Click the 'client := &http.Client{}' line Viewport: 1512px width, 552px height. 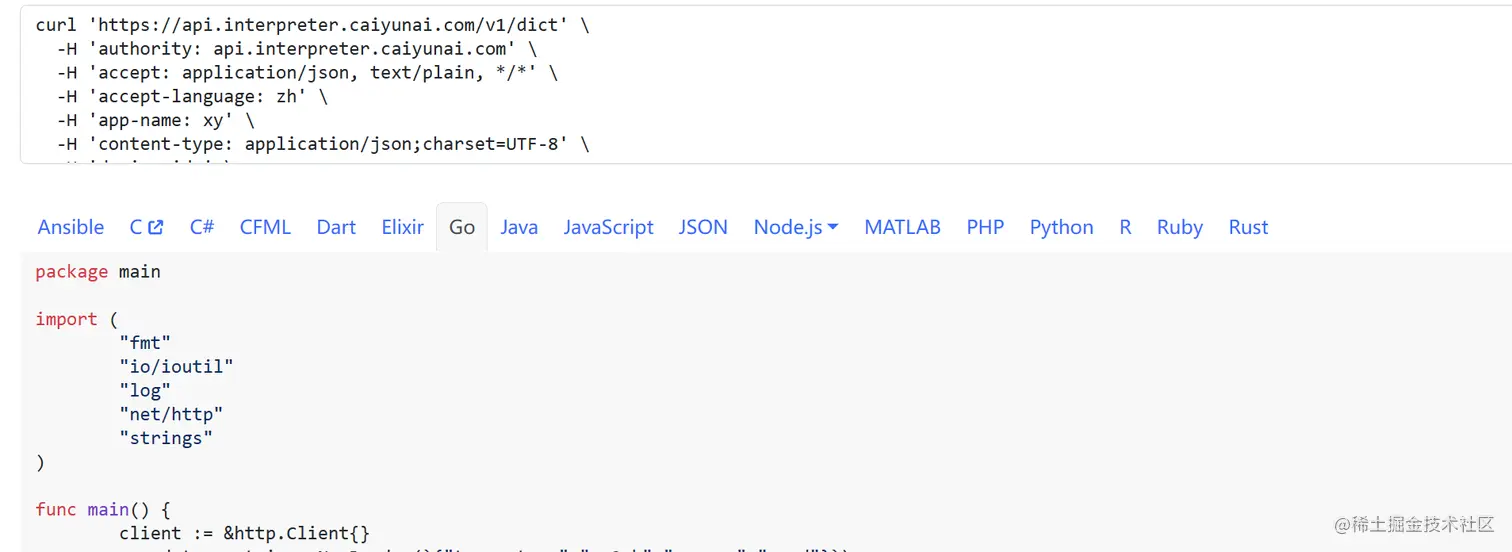[x=244, y=533]
